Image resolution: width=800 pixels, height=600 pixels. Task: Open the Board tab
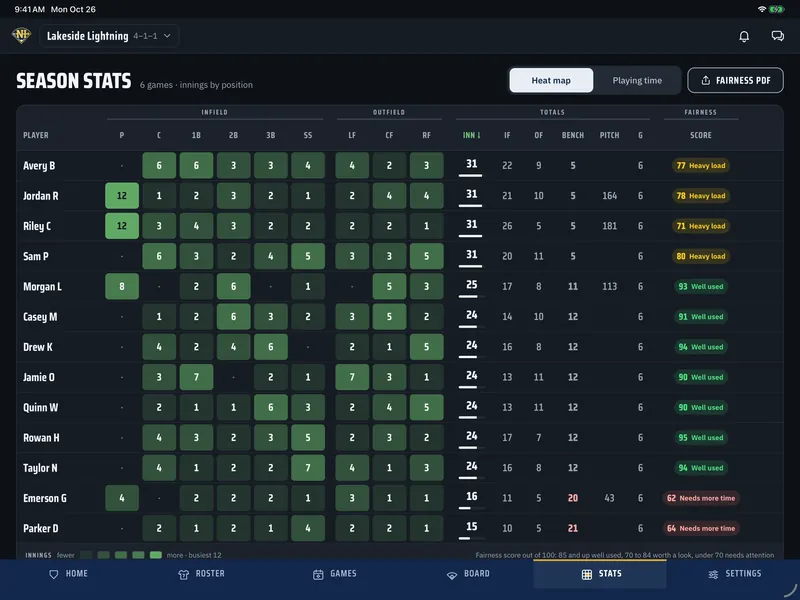point(468,574)
